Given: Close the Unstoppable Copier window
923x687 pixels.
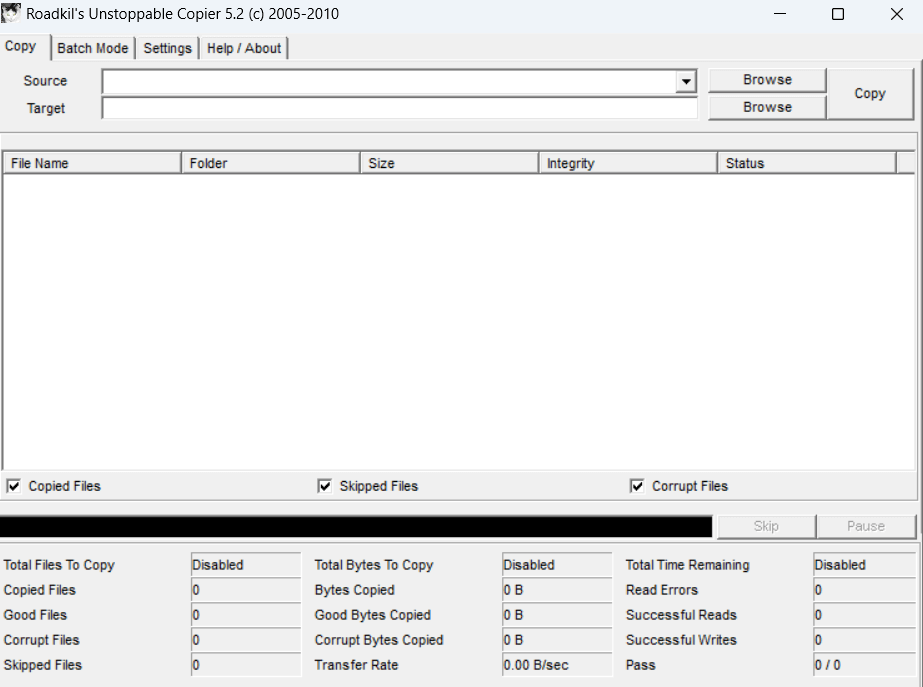Looking at the screenshot, I should coord(896,14).
